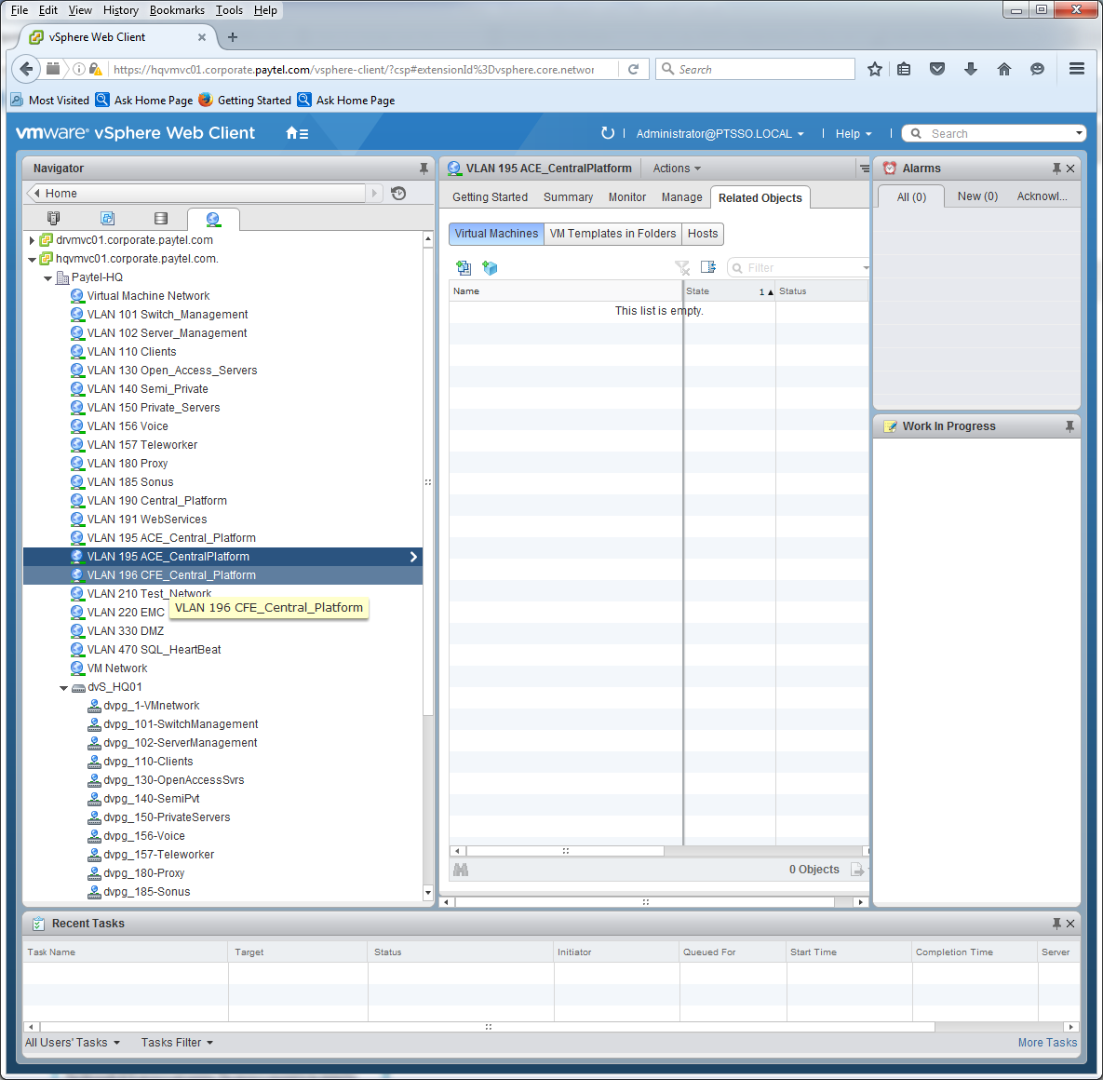This screenshot has height=1080, width=1103.
Task: Switch to the Manage tab
Action: click(x=682, y=197)
